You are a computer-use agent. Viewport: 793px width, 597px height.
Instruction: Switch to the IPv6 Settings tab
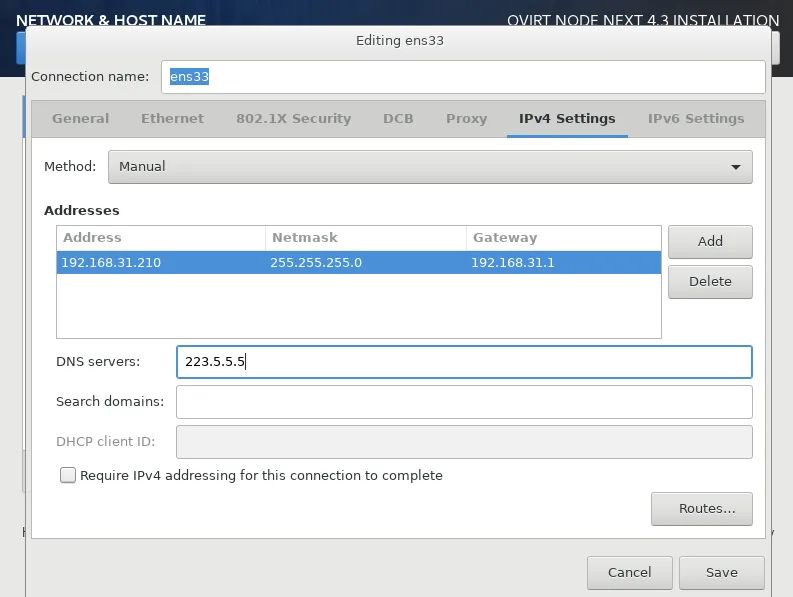pyautogui.click(x=696, y=118)
